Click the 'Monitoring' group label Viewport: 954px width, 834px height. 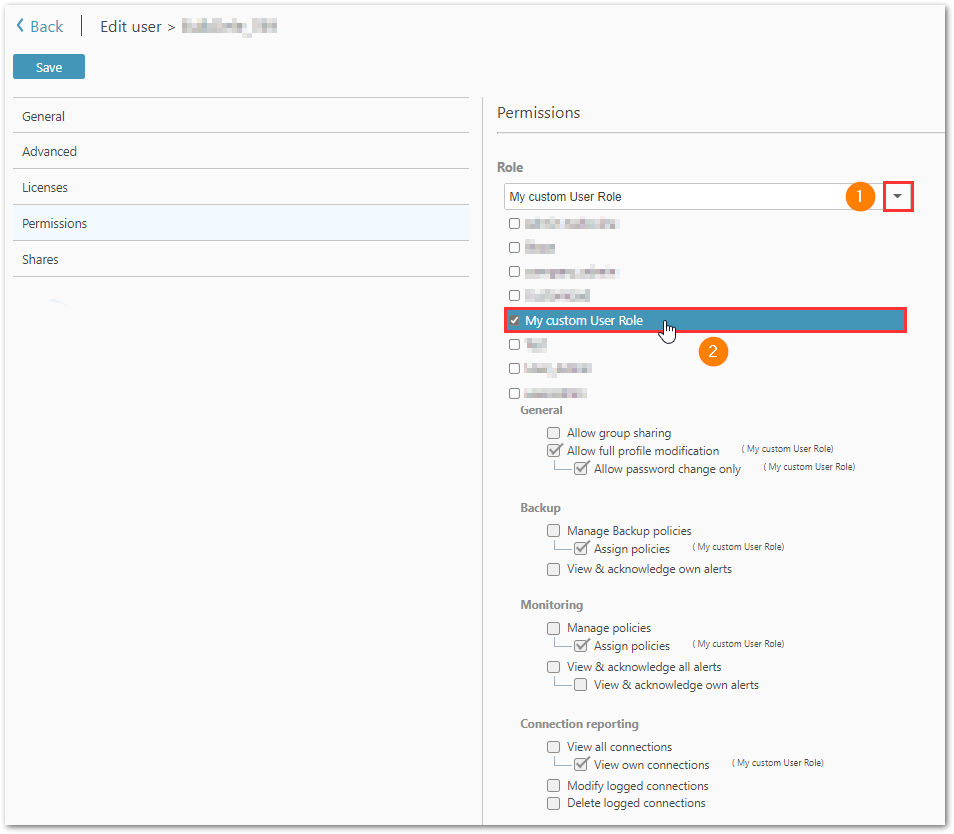tap(552, 605)
